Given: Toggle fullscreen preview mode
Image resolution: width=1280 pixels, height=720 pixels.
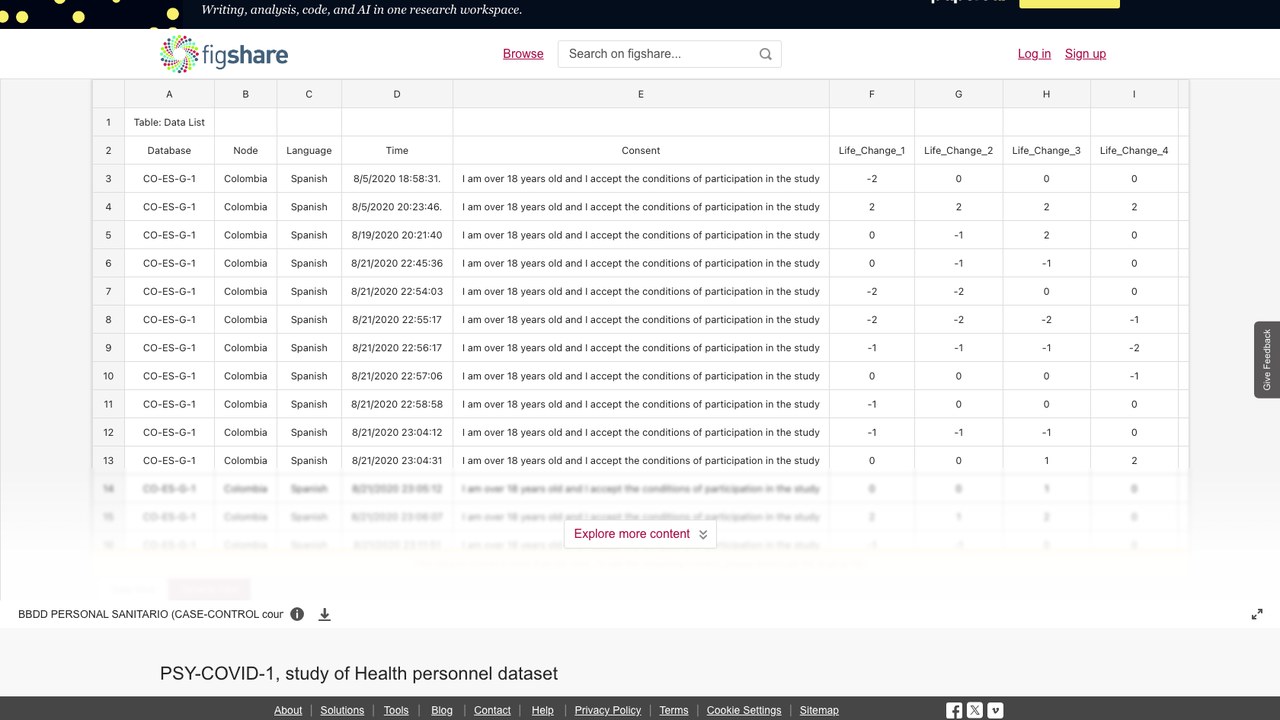Looking at the screenshot, I should pos(1257,614).
